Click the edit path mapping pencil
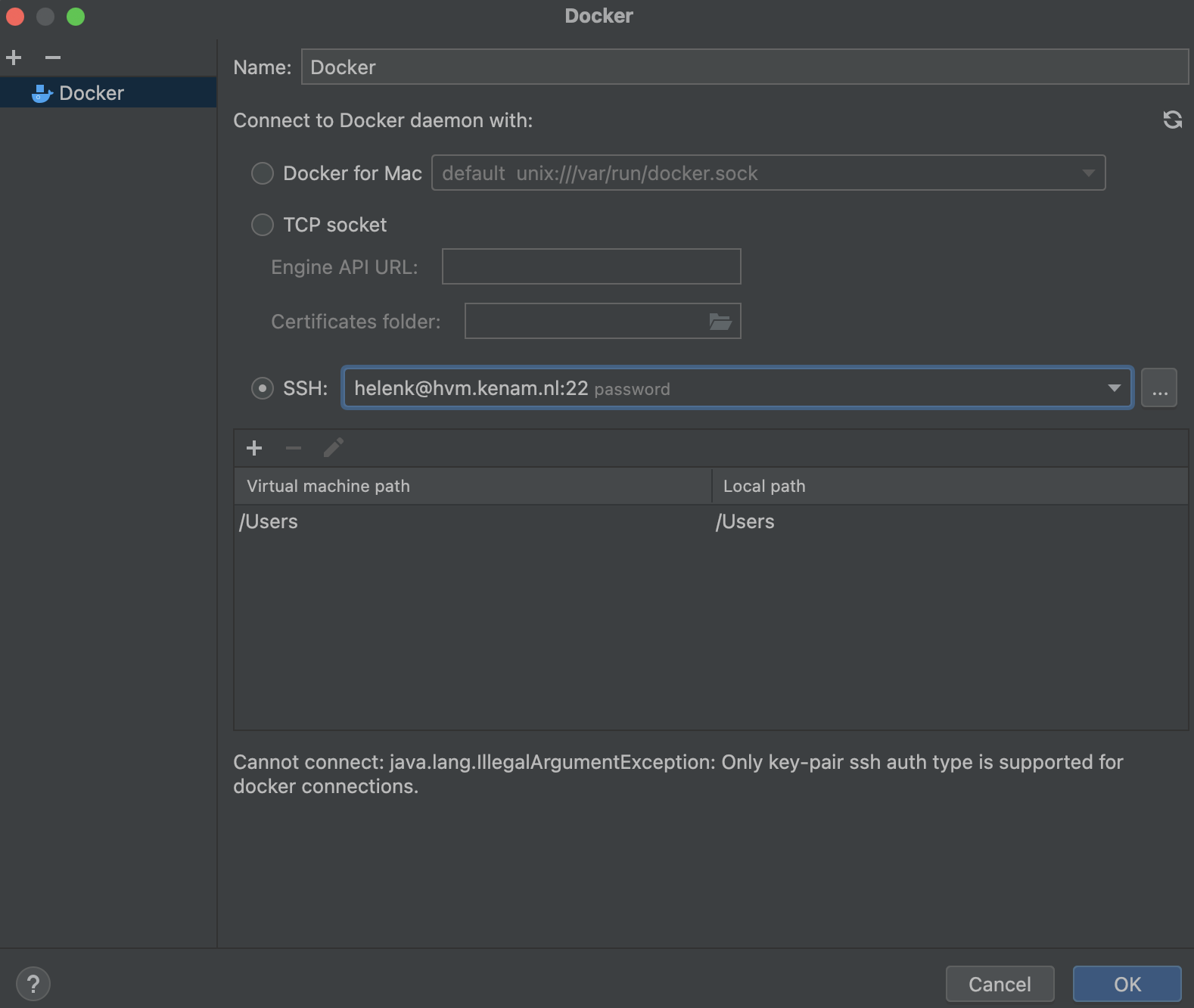 coord(333,448)
